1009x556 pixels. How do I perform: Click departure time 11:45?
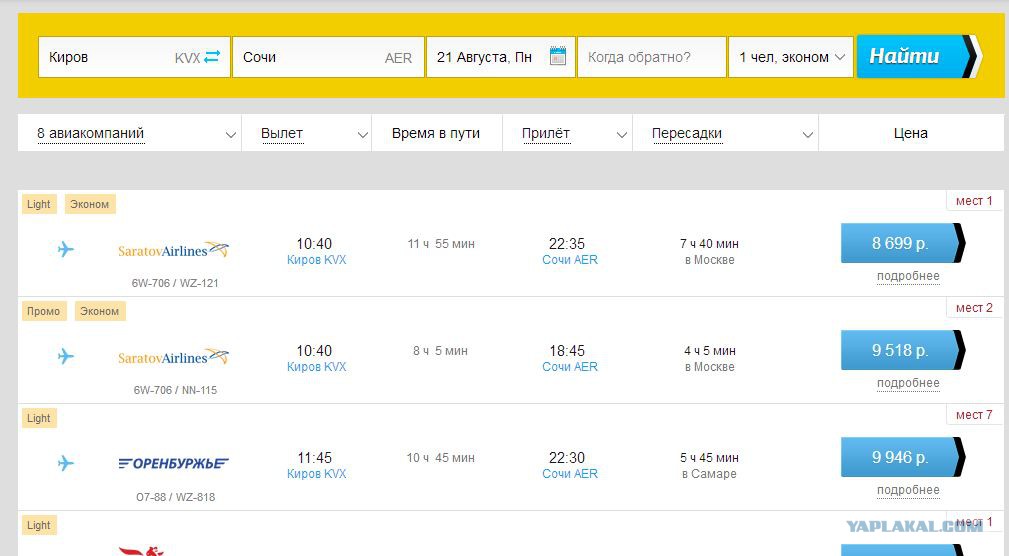click(315, 458)
